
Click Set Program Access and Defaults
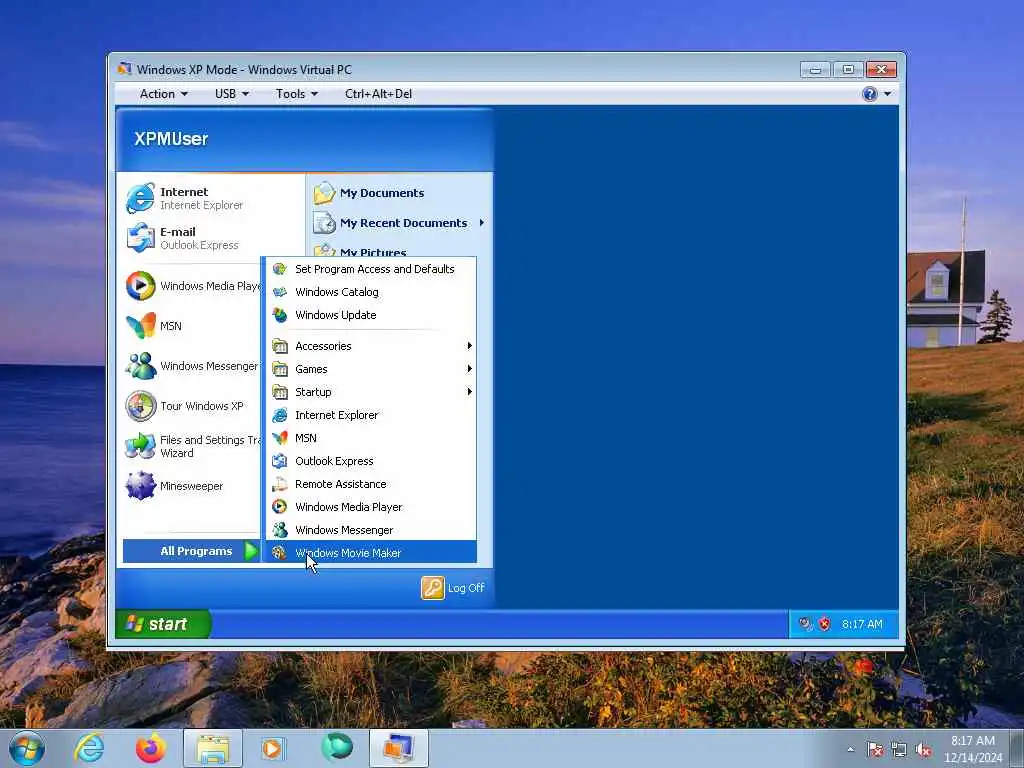pos(370,269)
